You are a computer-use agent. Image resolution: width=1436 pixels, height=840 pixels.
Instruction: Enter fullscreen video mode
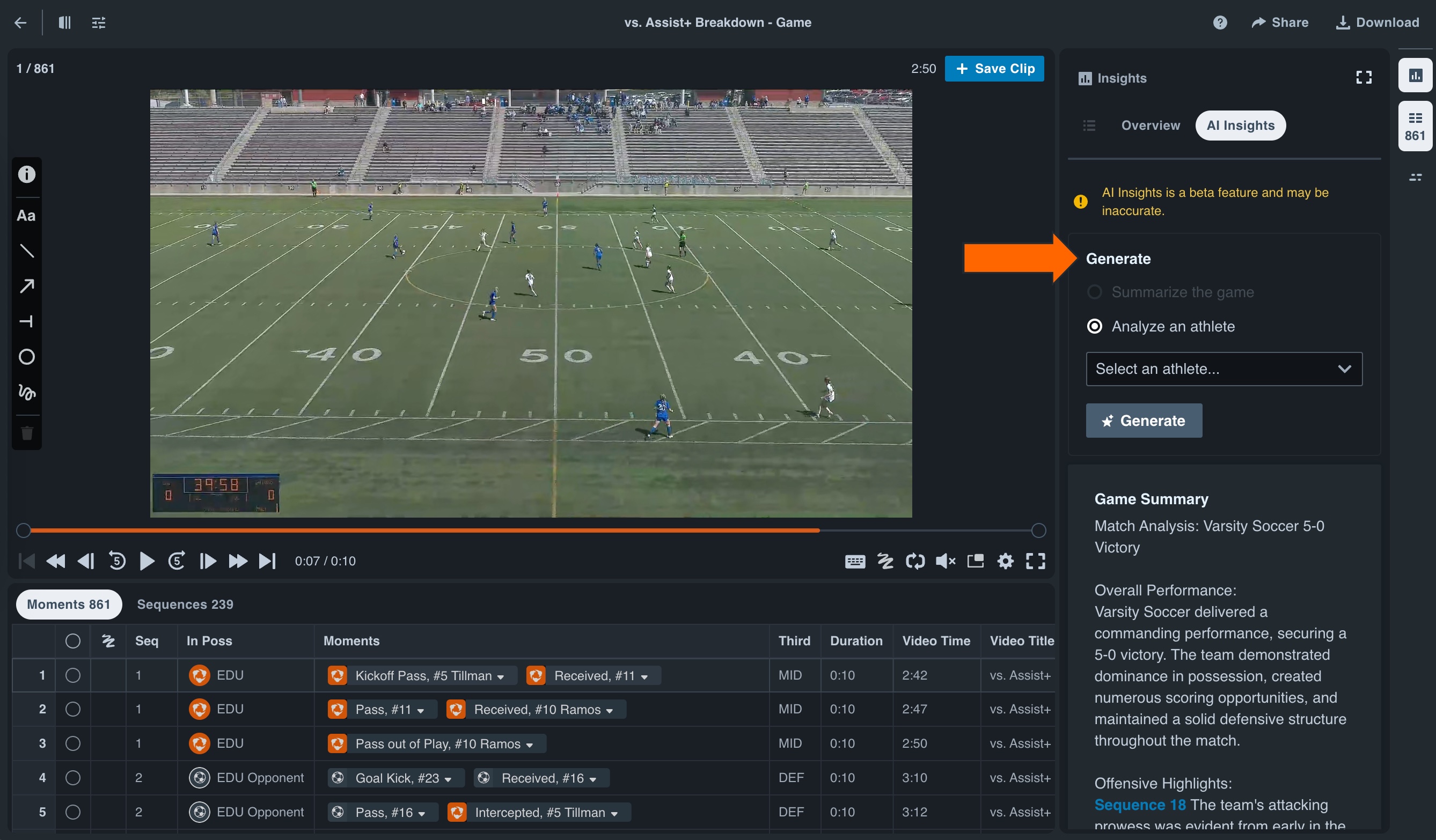tap(1035, 561)
